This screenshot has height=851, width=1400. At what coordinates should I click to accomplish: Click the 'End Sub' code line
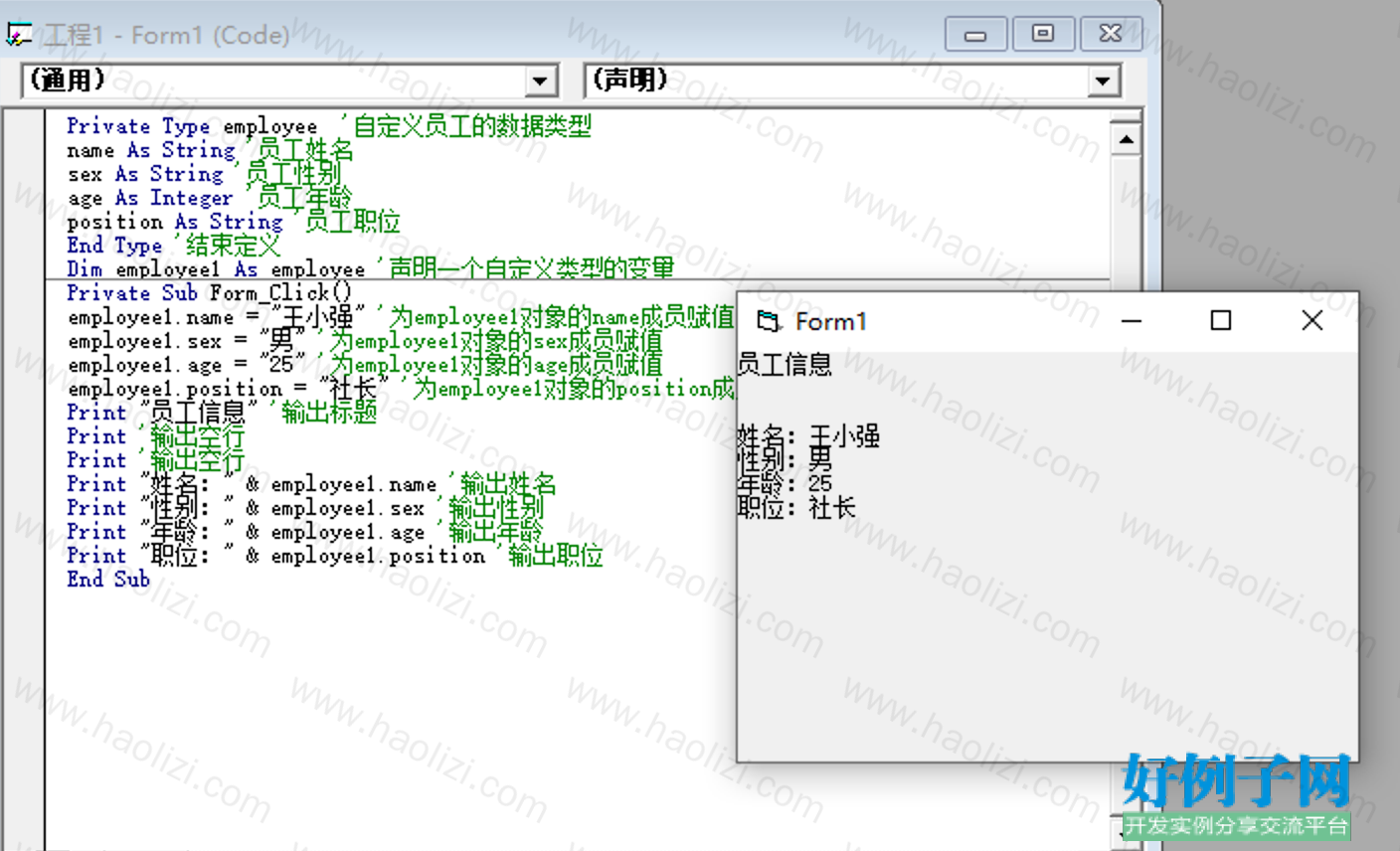(x=108, y=580)
